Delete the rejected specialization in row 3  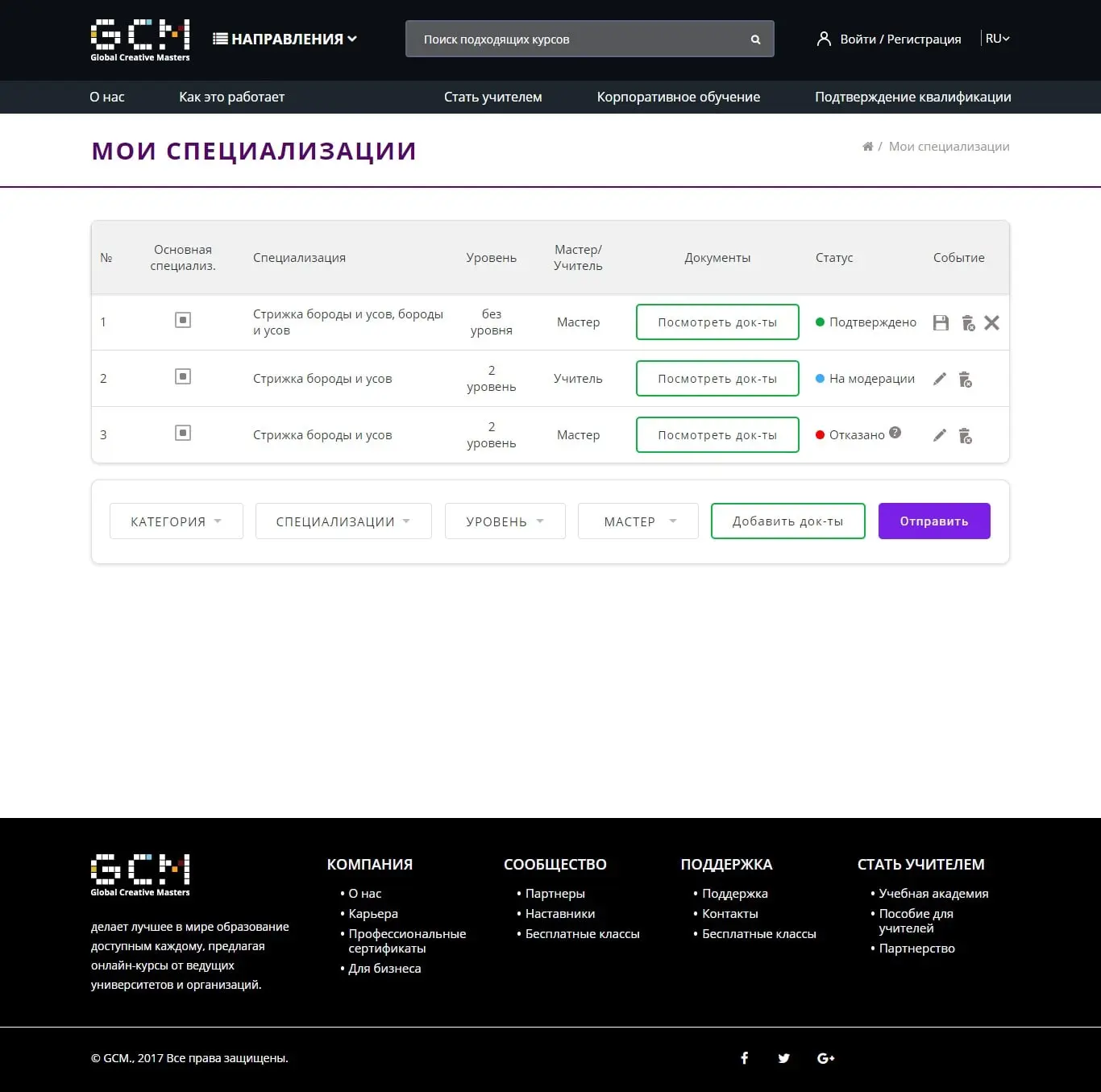pyautogui.click(x=966, y=435)
